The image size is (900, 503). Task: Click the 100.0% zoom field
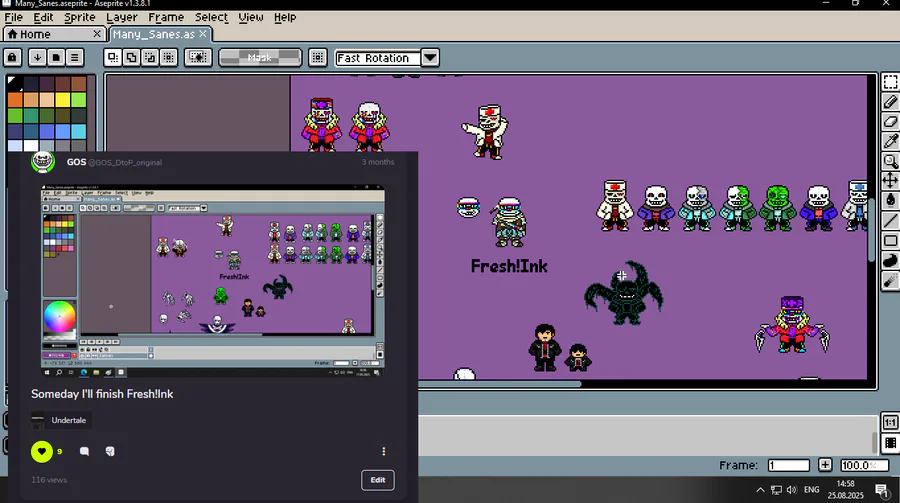[x=864, y=465]
